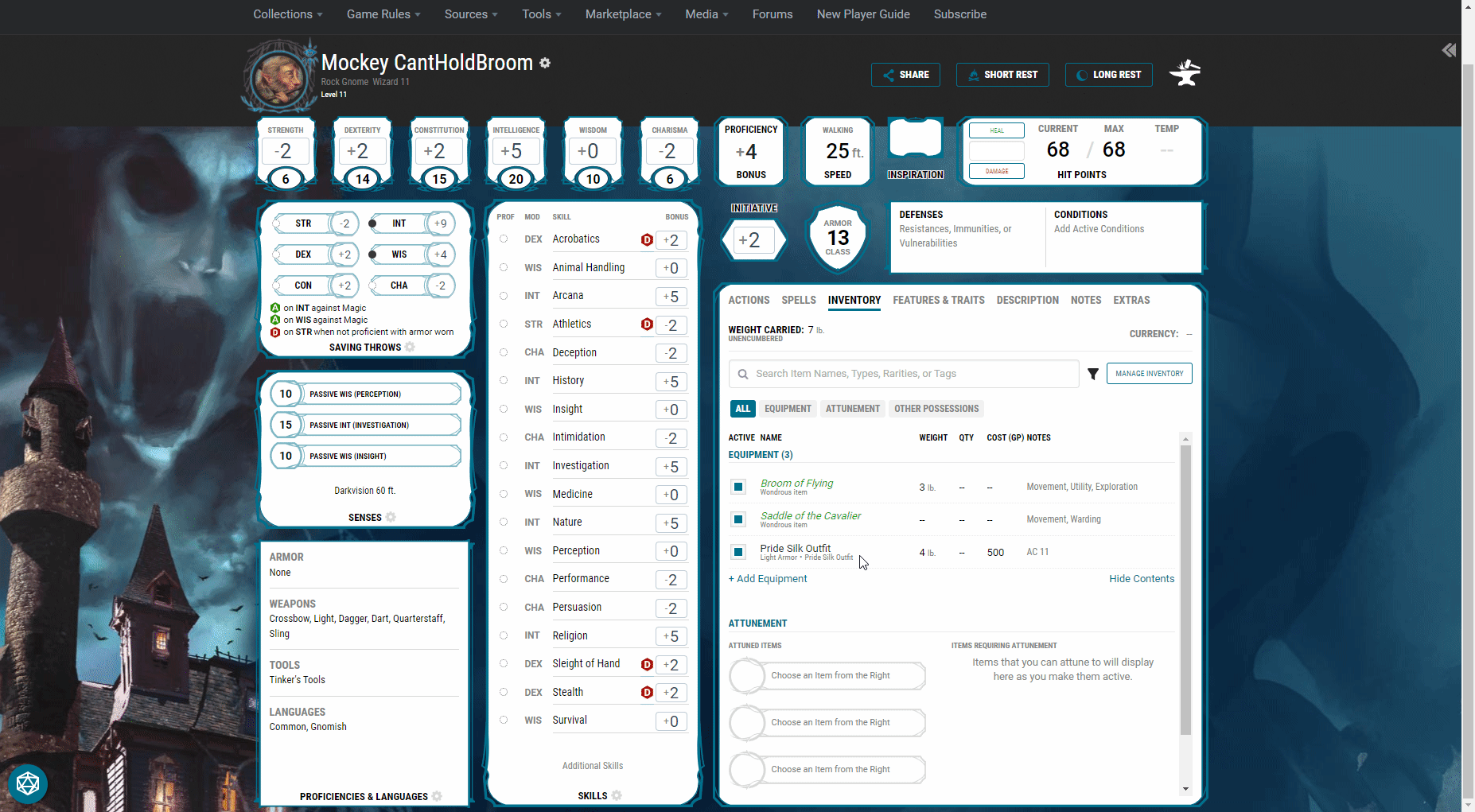Click Hide Contents link
This screenshot has width=1475, height=812.
tap(1142, 579)
